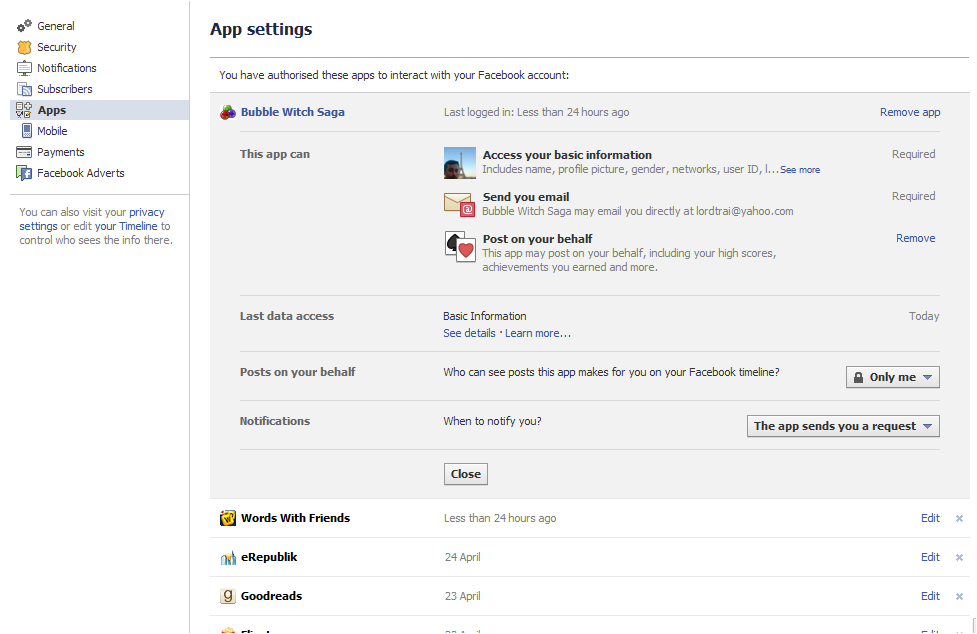Click the 'Basic Information' last data access text

tap(485, 316)
